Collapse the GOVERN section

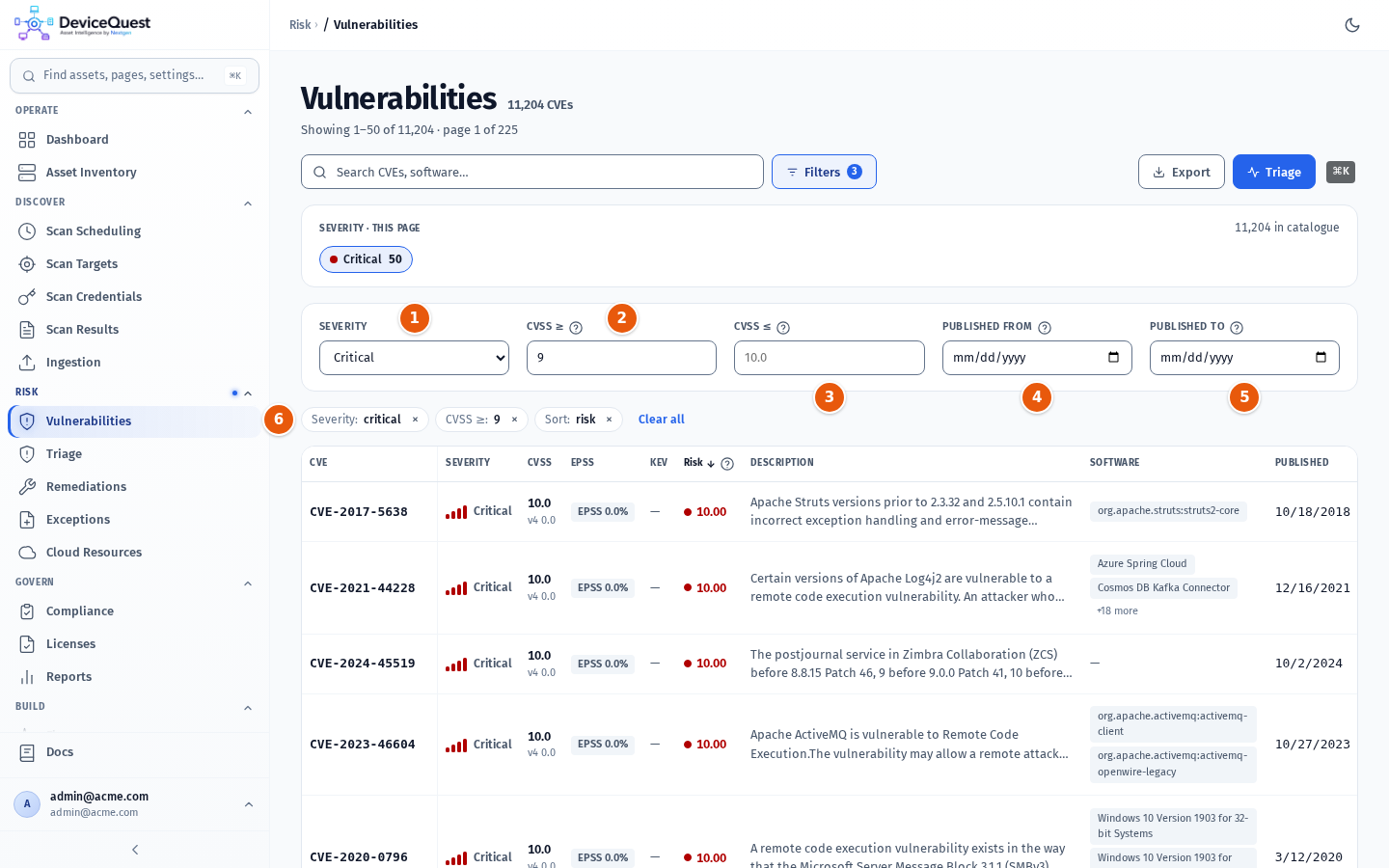pos(248,583)
